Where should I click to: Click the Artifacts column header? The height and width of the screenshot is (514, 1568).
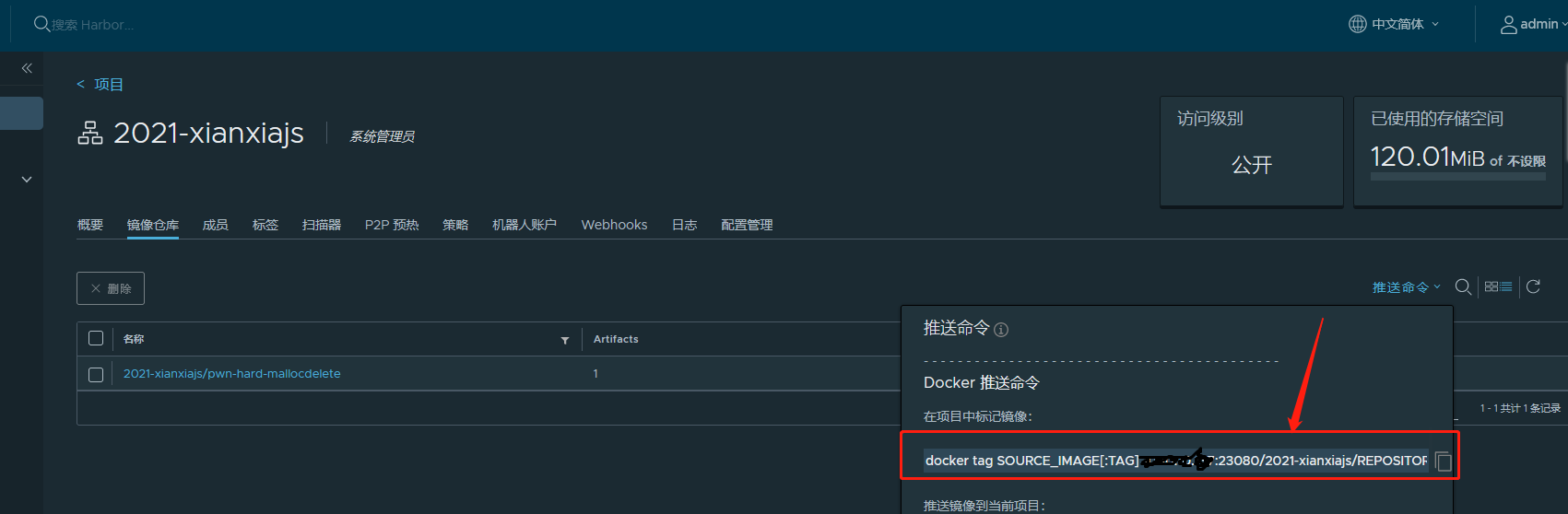point(616,339)
